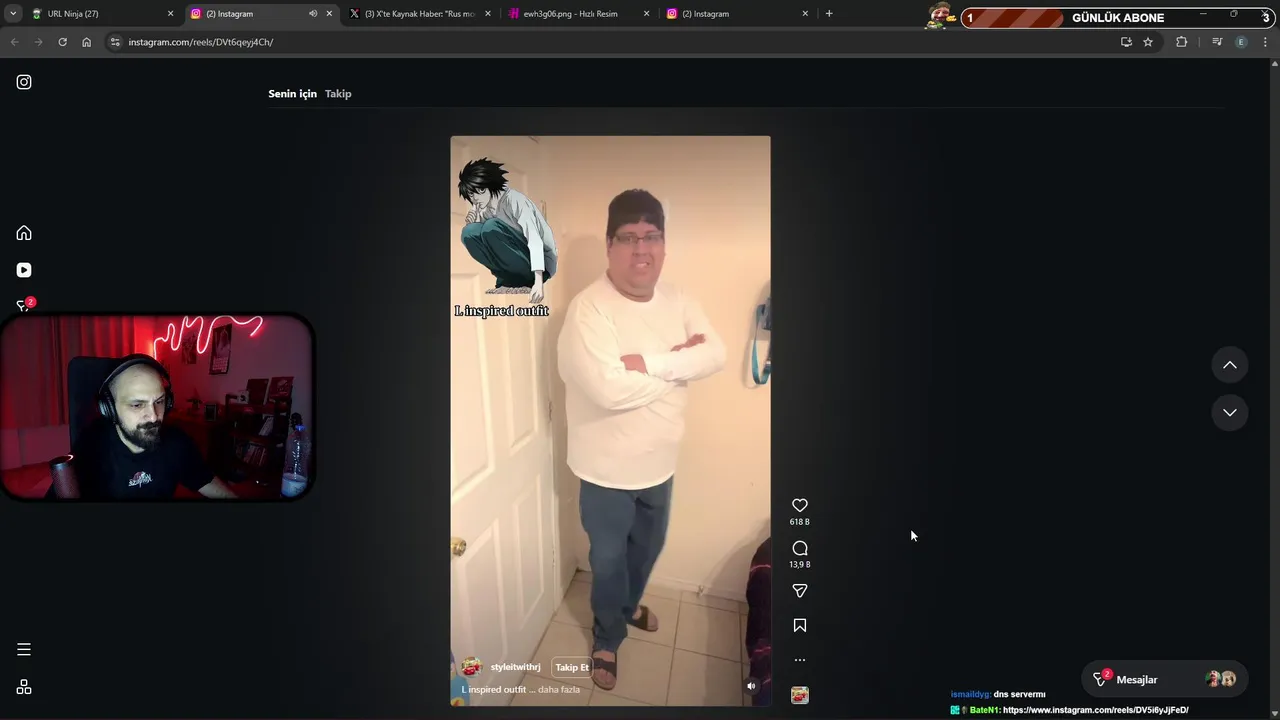Open styleitwithrj profile username
This screenshot has height=720, width=1280.
point(515,667)
